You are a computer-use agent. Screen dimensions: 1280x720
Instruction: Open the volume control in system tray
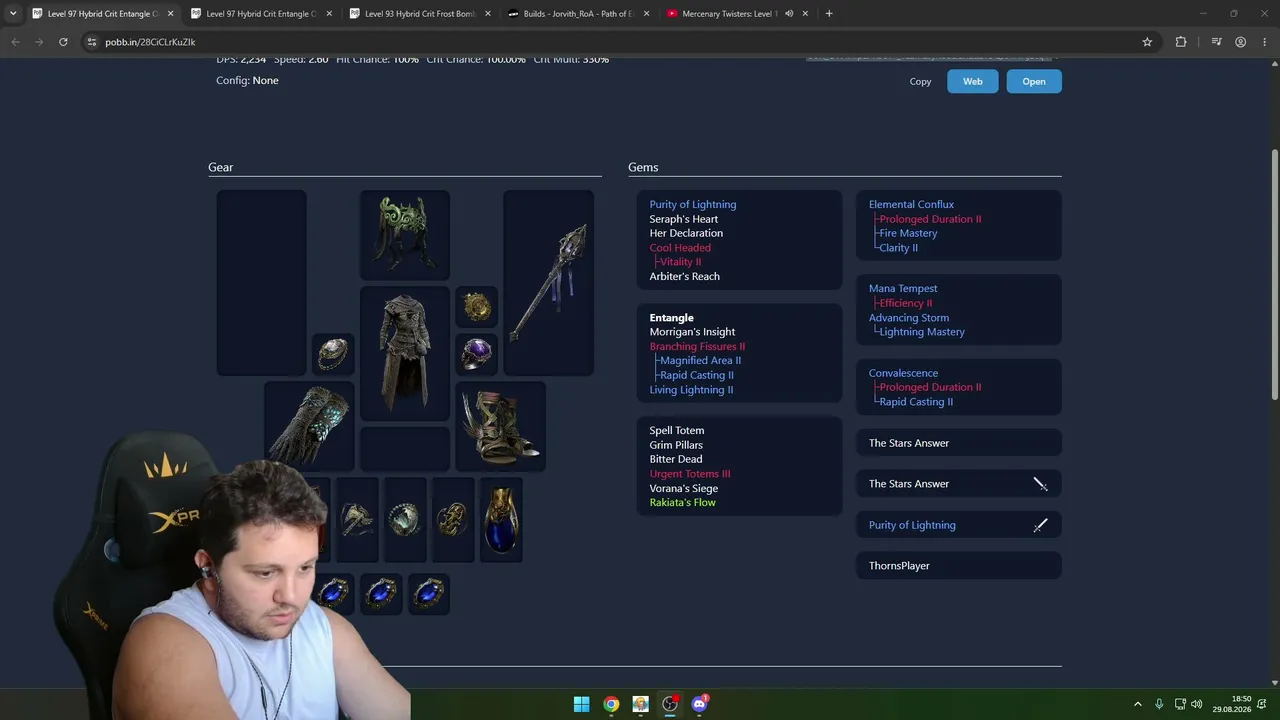(x=1197, y=704)
